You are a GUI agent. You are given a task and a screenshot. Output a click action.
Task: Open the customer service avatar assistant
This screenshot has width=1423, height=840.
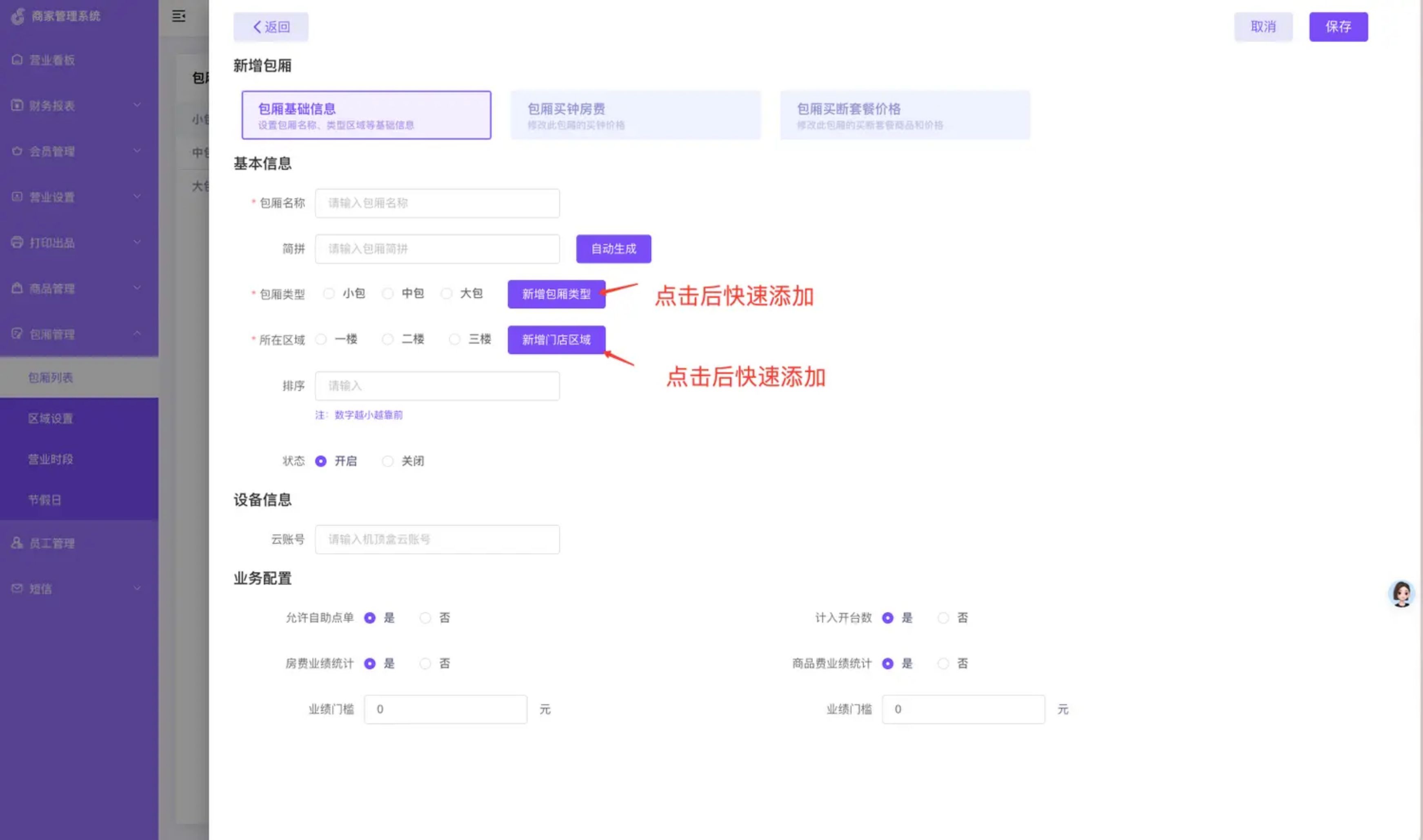point(1401,594)
